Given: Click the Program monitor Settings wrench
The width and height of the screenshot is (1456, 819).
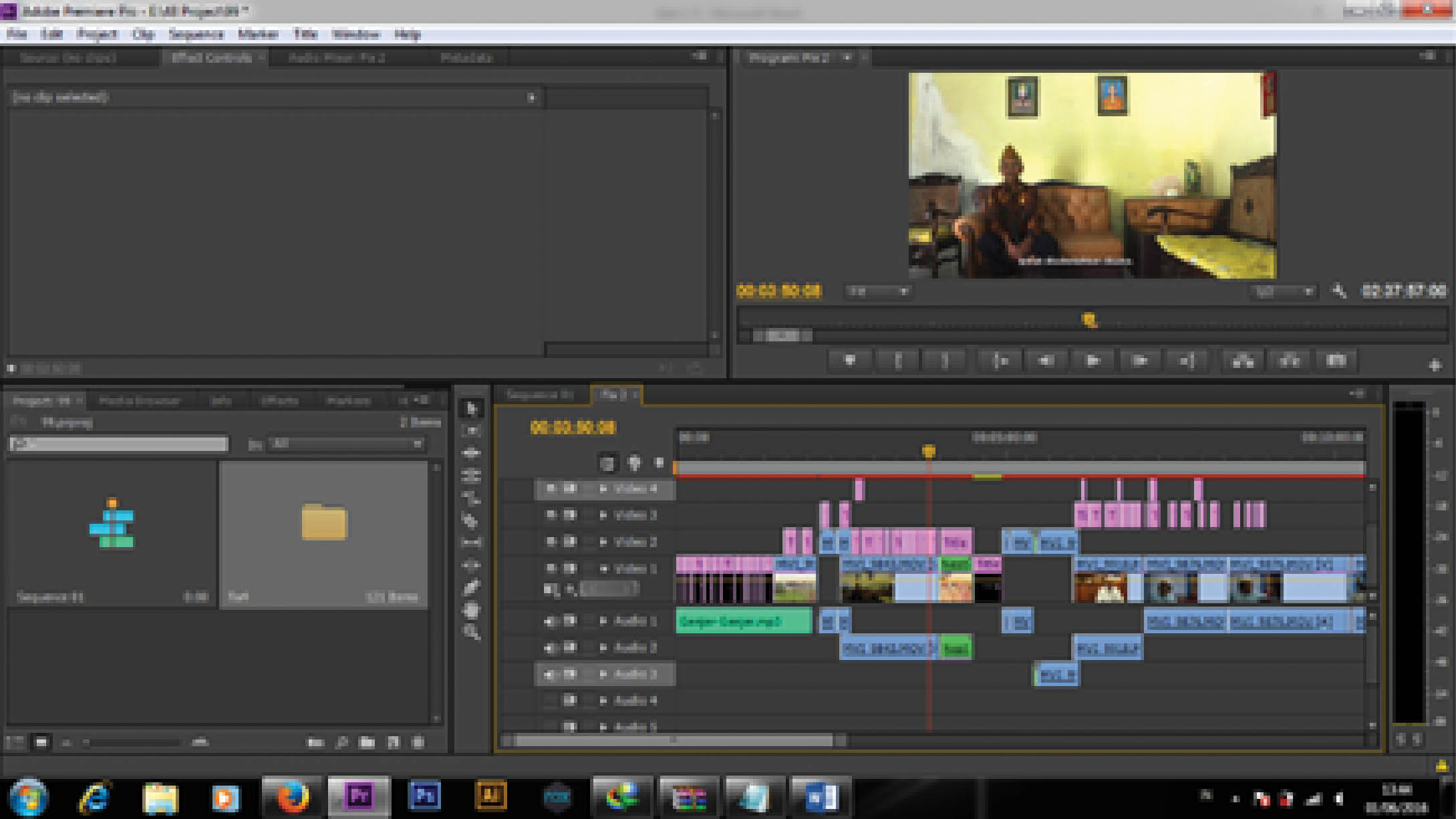Looking at the screenshot, I should (1338, 291).
